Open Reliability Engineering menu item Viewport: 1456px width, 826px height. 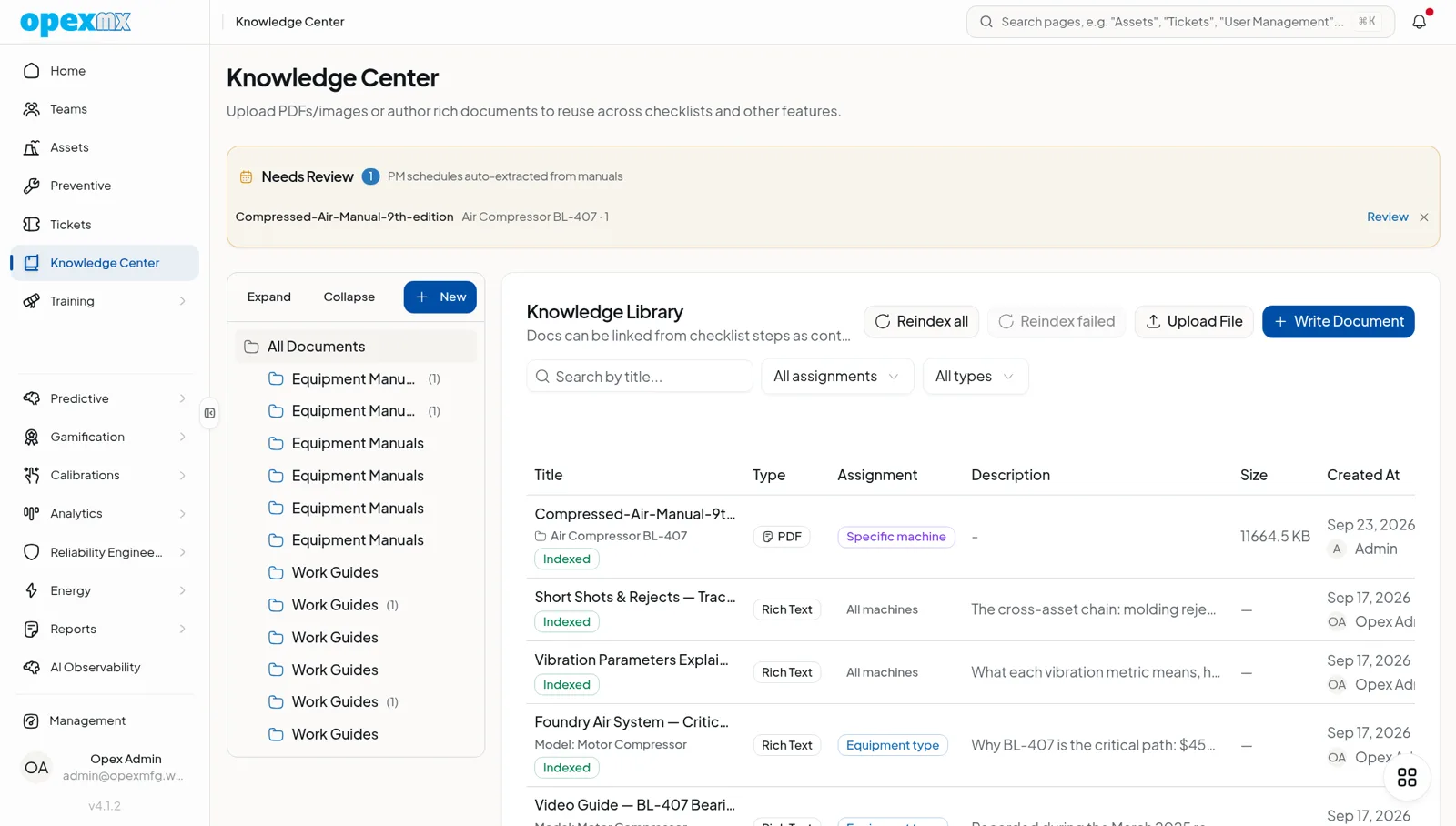tap(105, 552)
